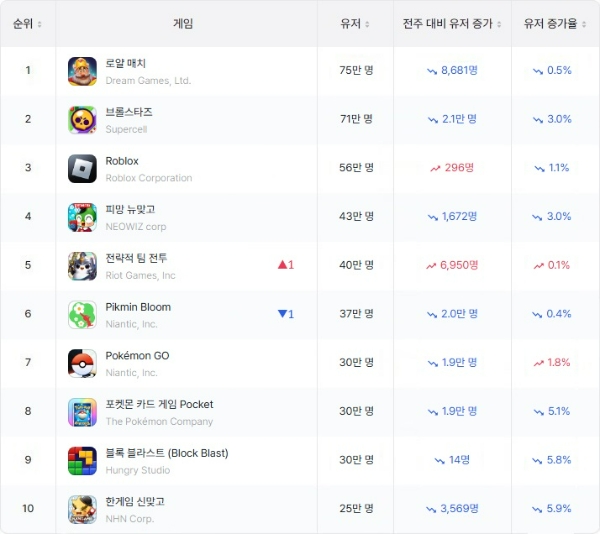Open the Pikmin Bloom app icon

pyautogui.click(x=82, y=315)
